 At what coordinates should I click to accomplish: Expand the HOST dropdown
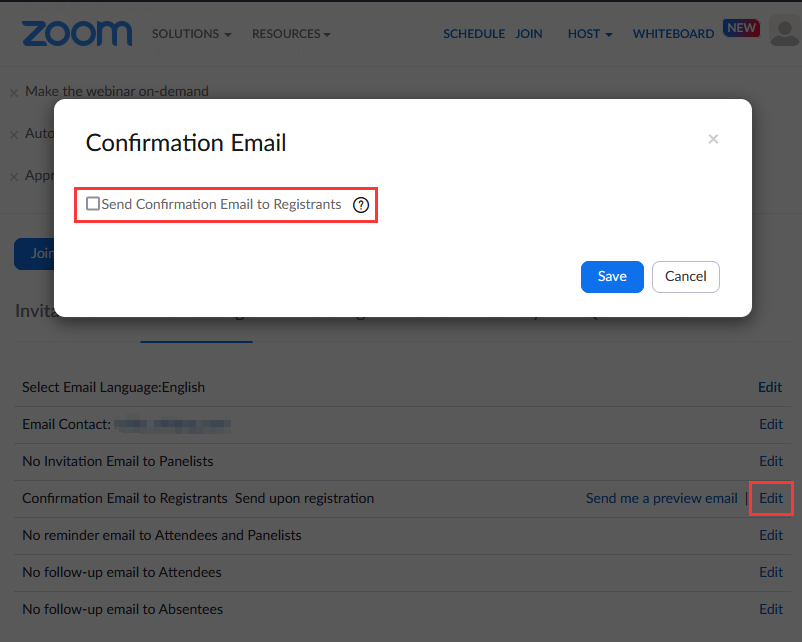589,33
